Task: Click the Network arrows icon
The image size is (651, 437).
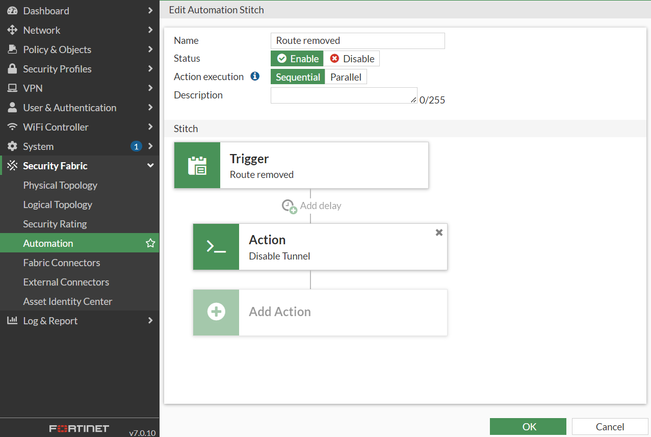Action: pyautogui.click(x=12, y=30)
